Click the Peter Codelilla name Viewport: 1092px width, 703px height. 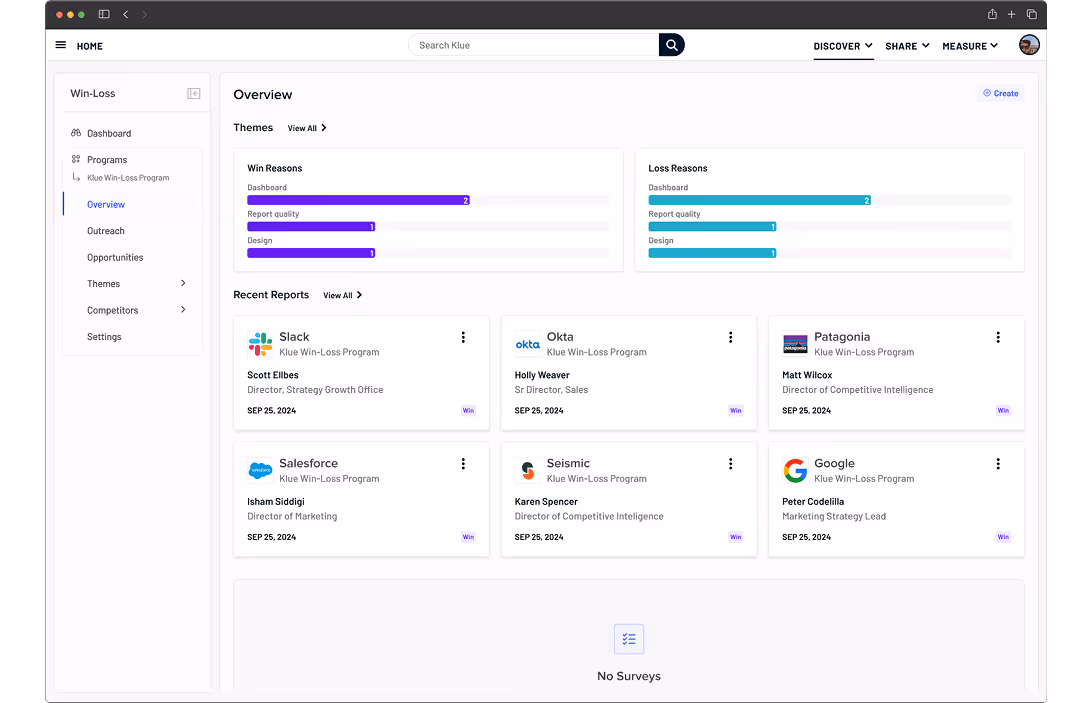click(813, 502)
